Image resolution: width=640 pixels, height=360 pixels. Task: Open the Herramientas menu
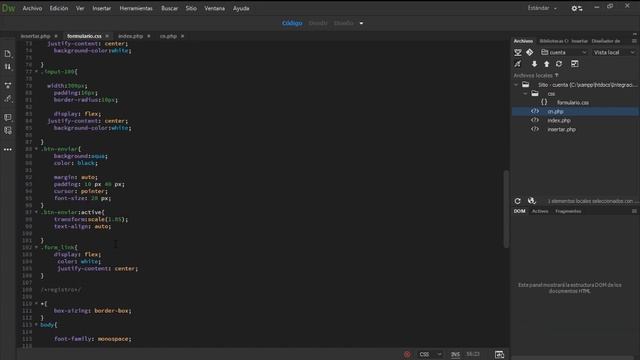(x=136, y=8)
